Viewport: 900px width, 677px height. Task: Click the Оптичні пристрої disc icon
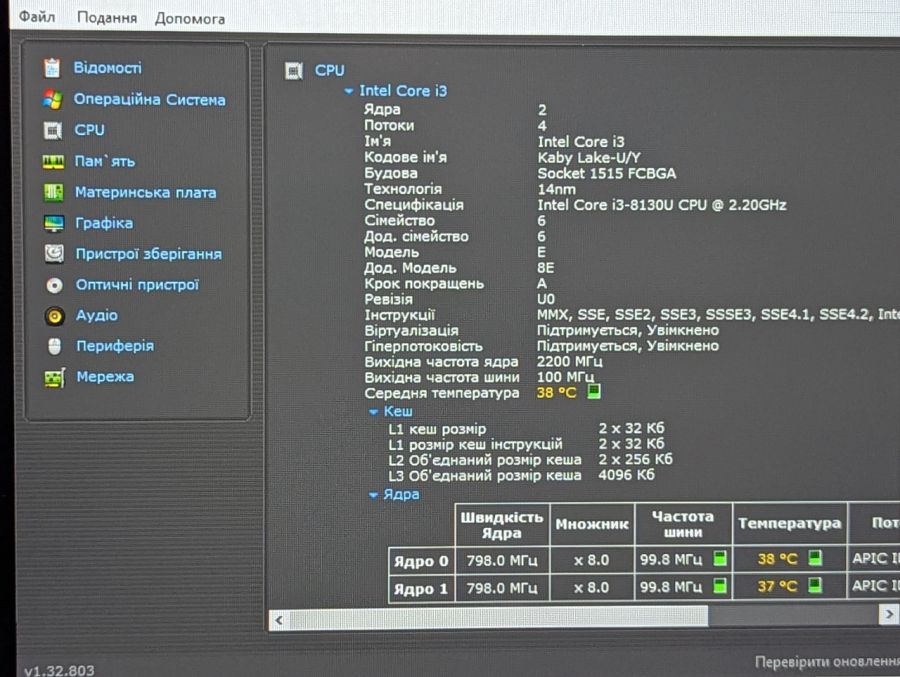point(55,285)
